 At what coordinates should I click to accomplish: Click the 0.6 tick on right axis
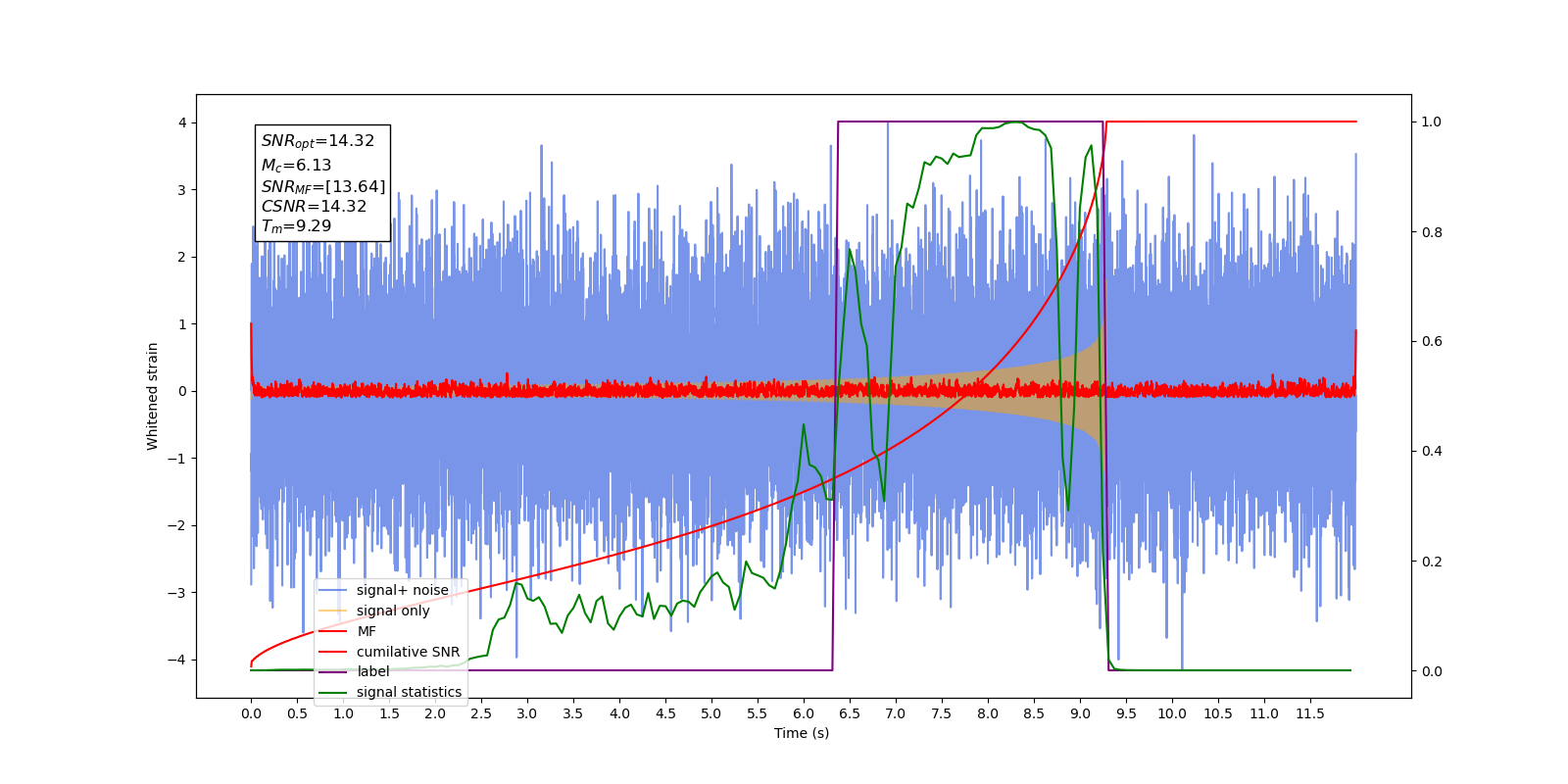(x=1432, y=342)
